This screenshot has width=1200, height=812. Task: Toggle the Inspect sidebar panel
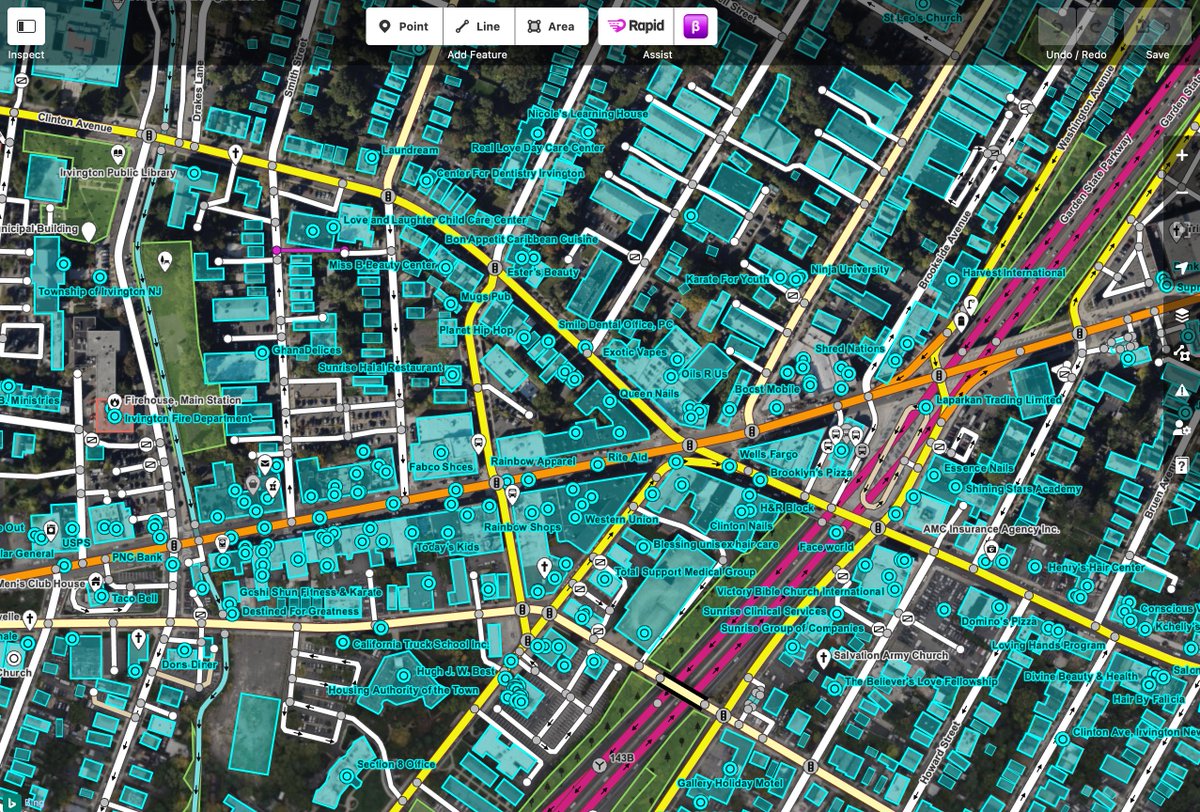(26, 26)
